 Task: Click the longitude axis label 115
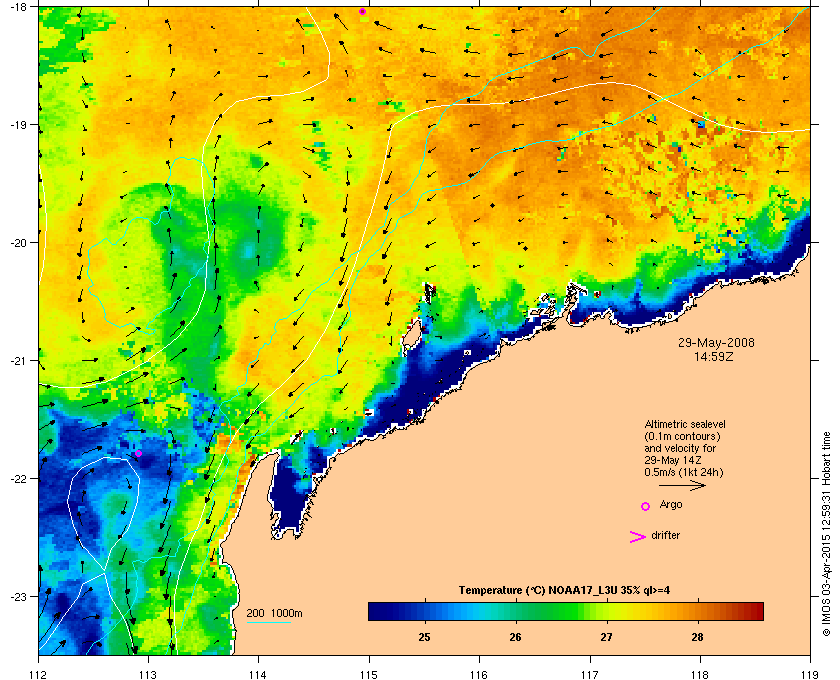(369, 674)
